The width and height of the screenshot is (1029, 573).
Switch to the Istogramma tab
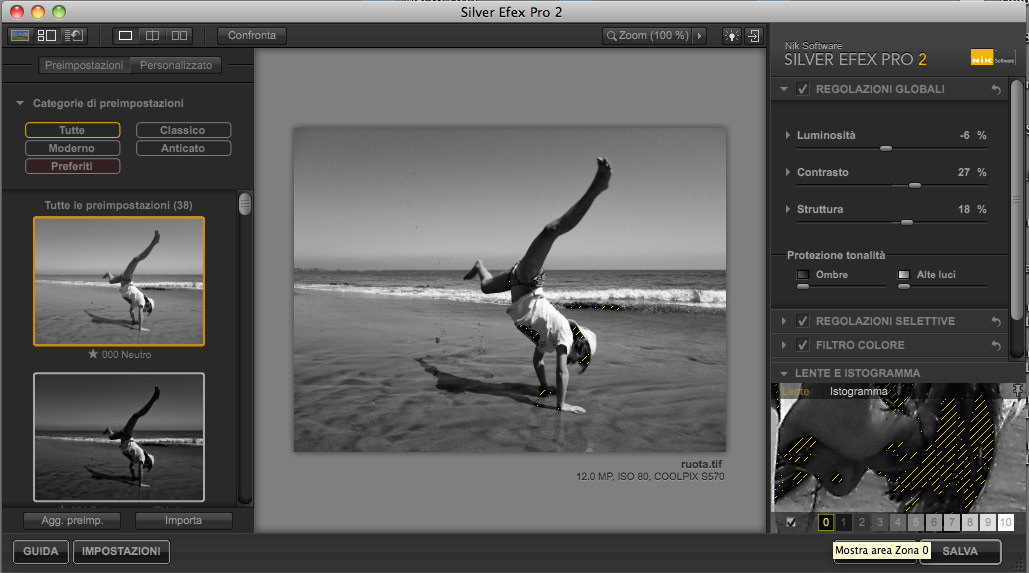[858, 392]
